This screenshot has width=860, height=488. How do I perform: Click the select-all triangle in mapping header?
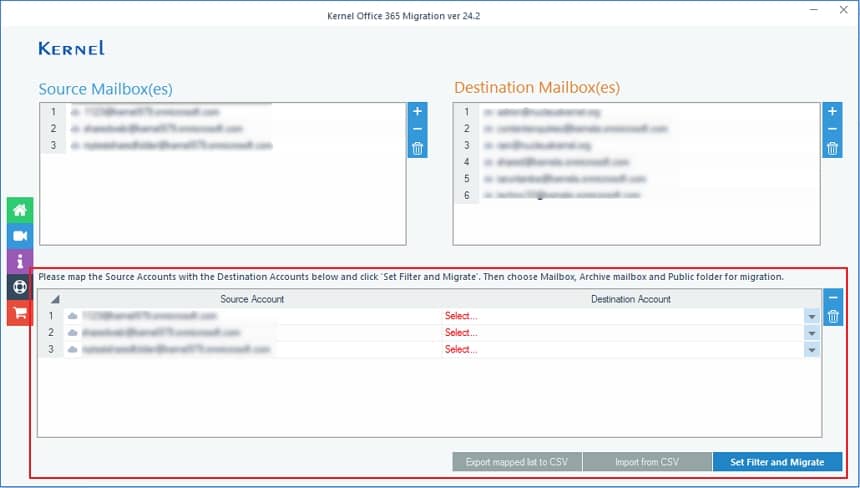coord(55,299)
